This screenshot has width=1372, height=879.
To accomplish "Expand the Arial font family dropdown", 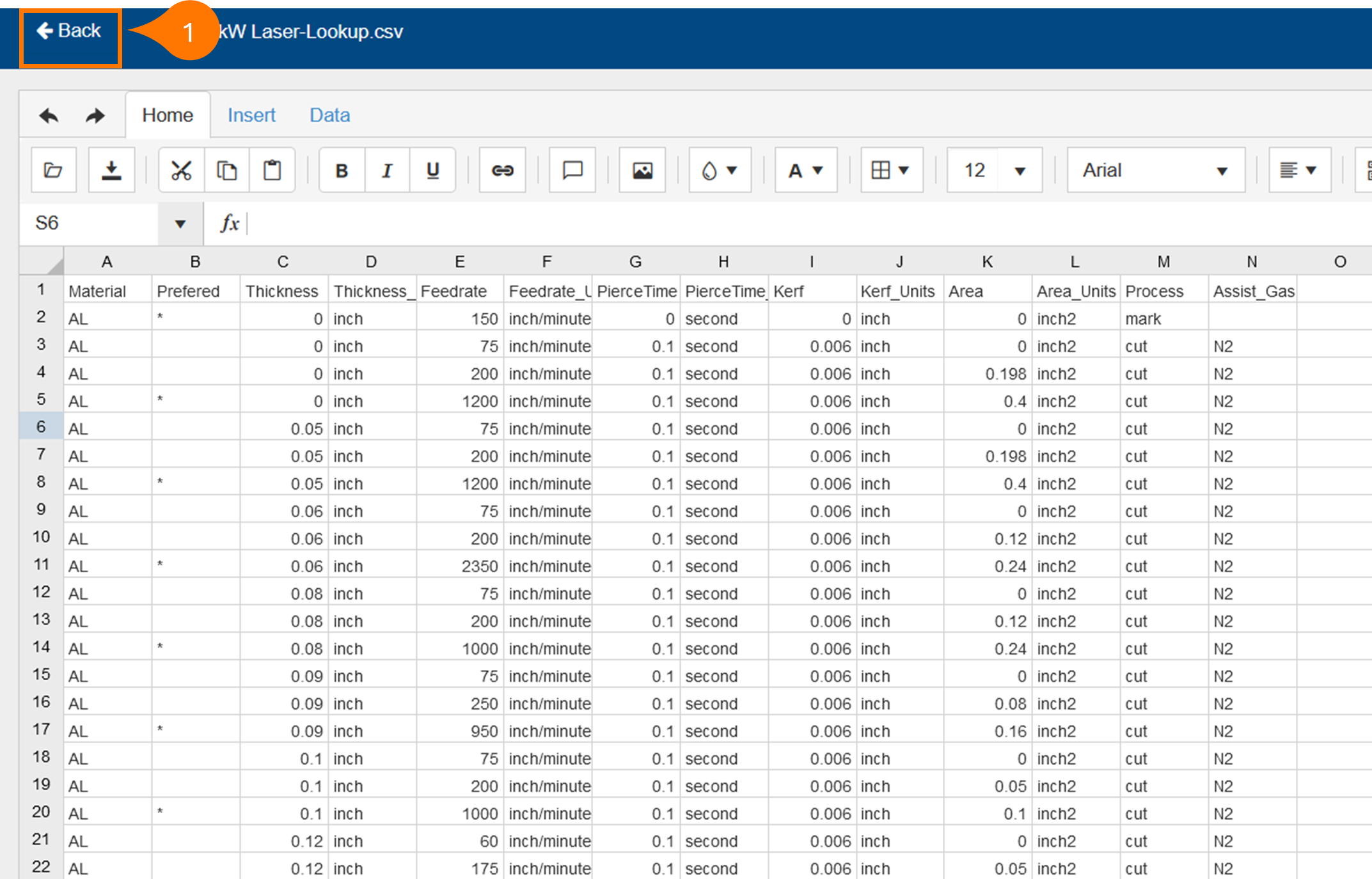I will pos(1221,171).
